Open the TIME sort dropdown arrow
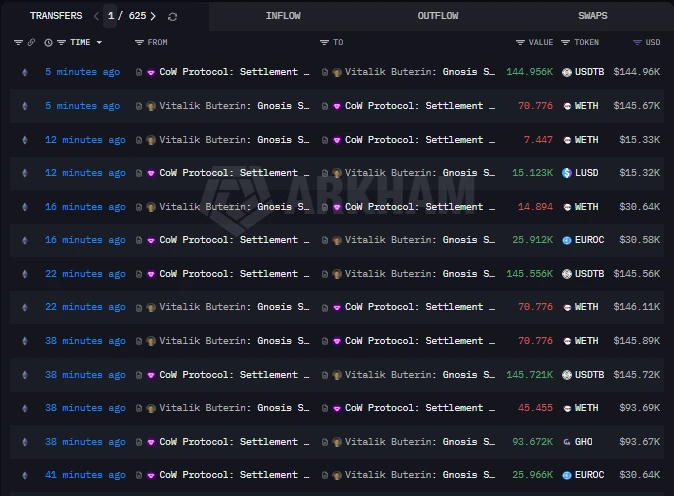The width and height of the screenshot is (674, 496). (99, 42)
